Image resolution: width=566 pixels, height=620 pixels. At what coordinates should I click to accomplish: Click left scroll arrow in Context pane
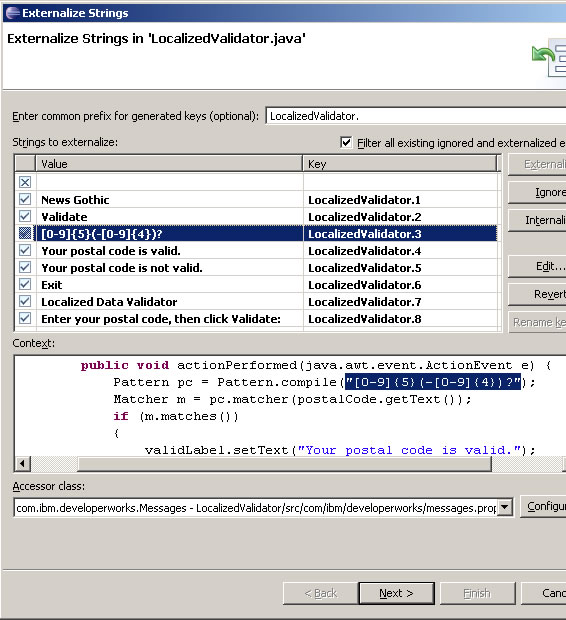click(x=23, y=463)
